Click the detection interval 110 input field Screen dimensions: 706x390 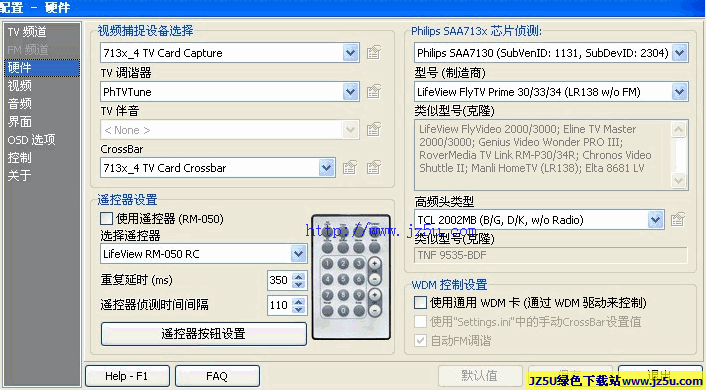(x=280, y=305)
